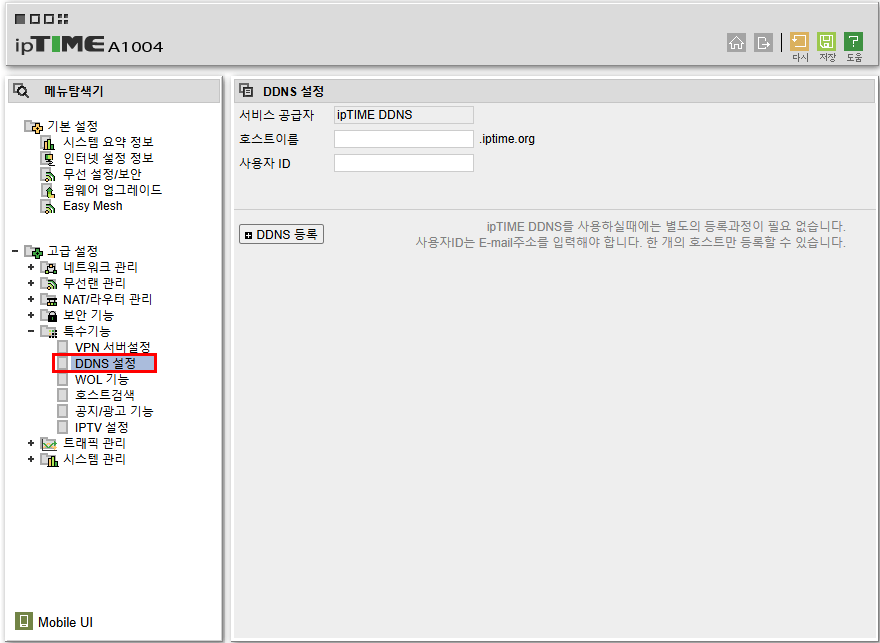This screenshot has width=880, height=643.
Task: Click the 무선 설정/보안 icon
Action: click(48, 174)
